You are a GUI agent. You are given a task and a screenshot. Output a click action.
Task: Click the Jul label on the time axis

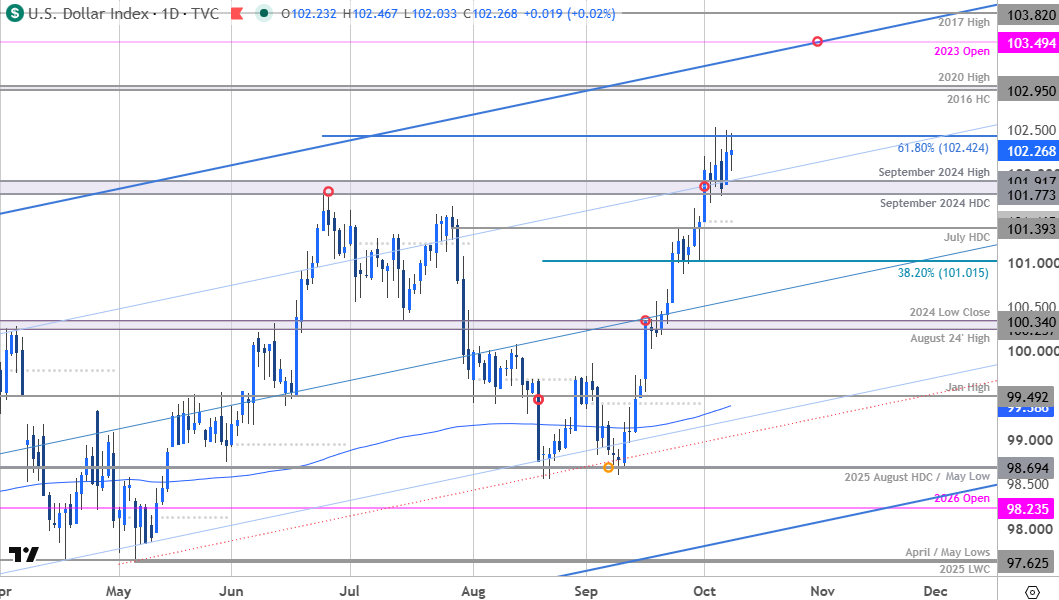point(349,591)
